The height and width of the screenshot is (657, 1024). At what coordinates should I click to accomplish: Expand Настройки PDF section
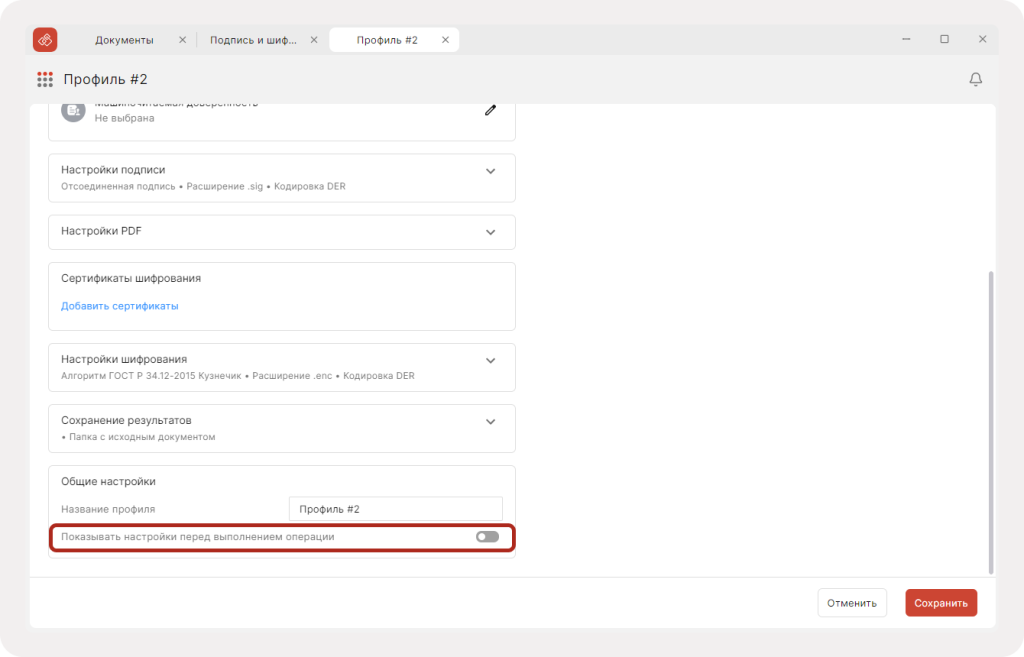490,232
